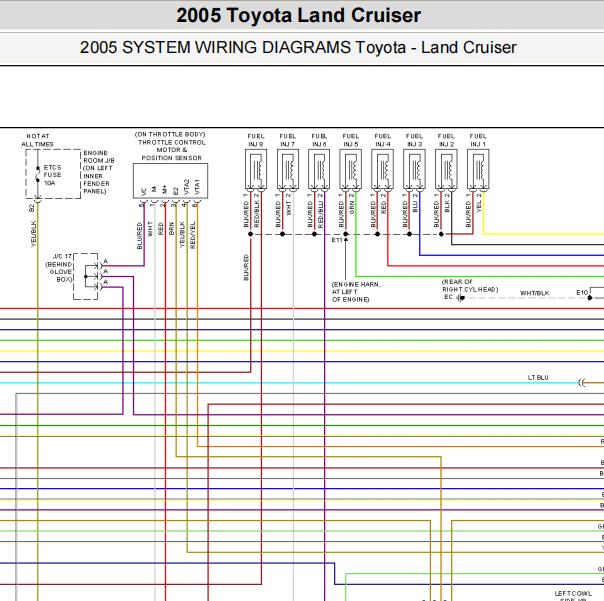Click the E10 splice dot
The height and width of the screenshot is (601, 604).
(x=589, y=298)
